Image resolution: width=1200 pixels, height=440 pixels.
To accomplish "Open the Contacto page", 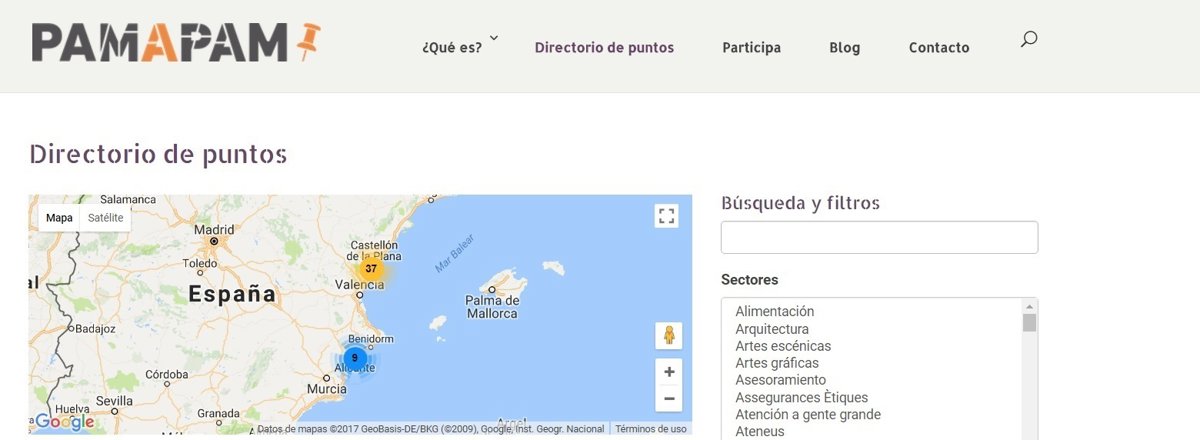I will 938,47.
